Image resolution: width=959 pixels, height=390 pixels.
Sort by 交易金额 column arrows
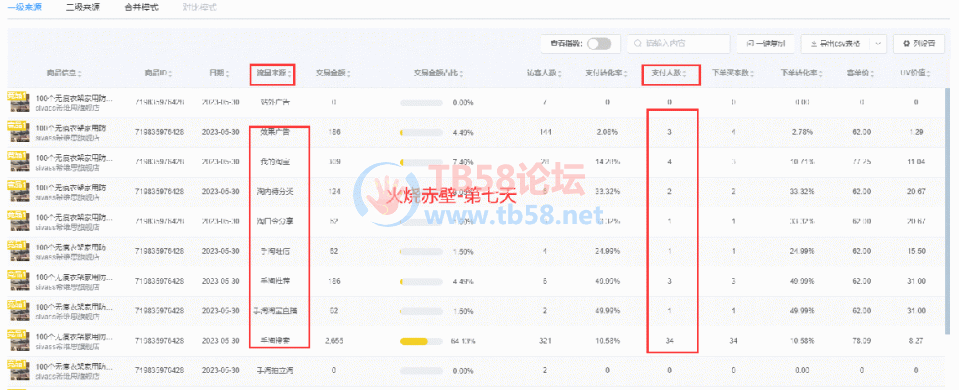(348, 74)
